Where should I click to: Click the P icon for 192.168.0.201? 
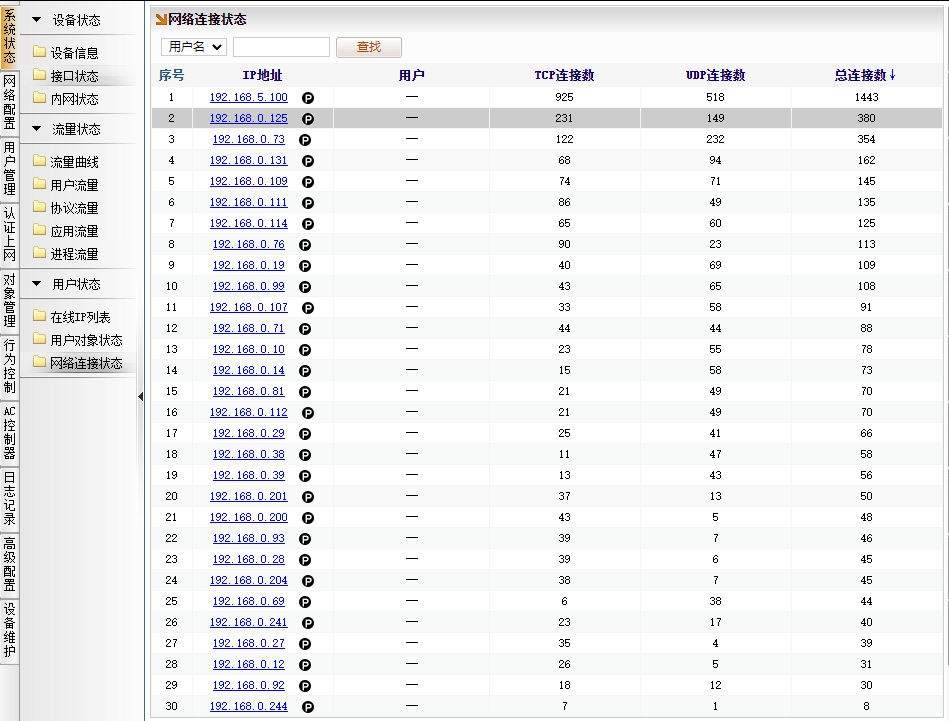(x=308, y=497)
